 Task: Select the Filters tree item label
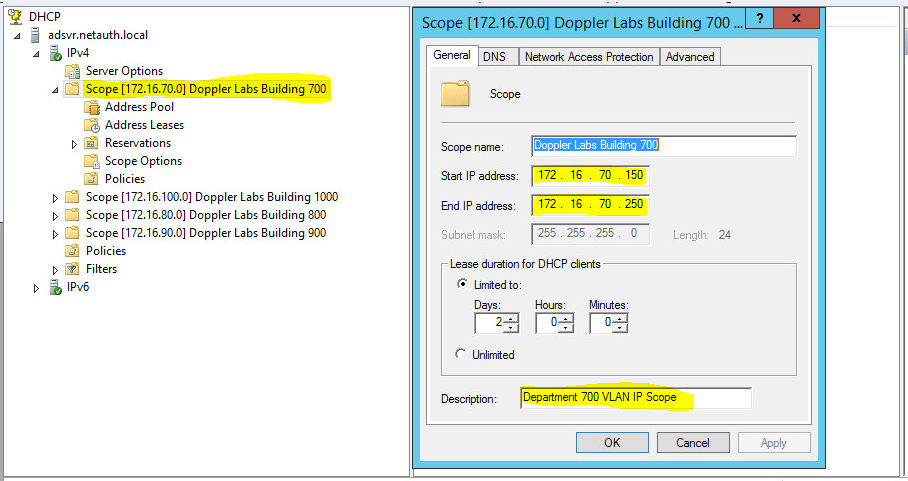[101, 269]
